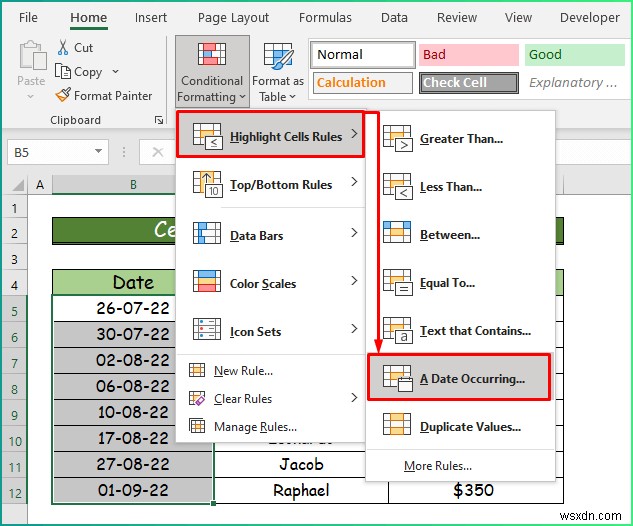Choose Greater Than... rule label
Viewport: 633px width, 526px height.
[x=461, y=139]
